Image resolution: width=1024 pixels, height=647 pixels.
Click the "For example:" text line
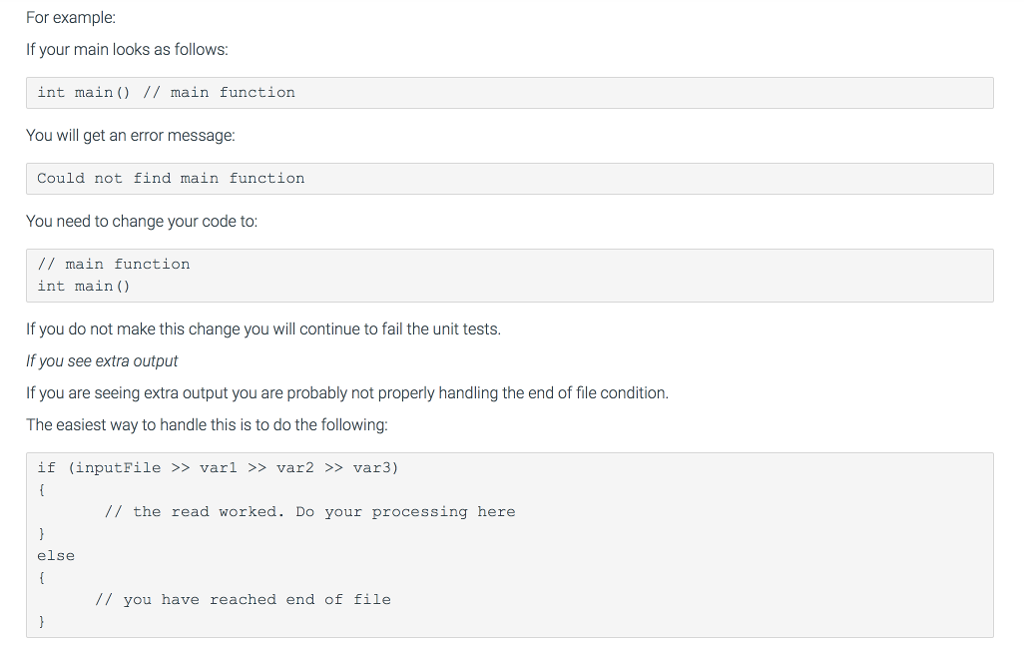[71, 19]
